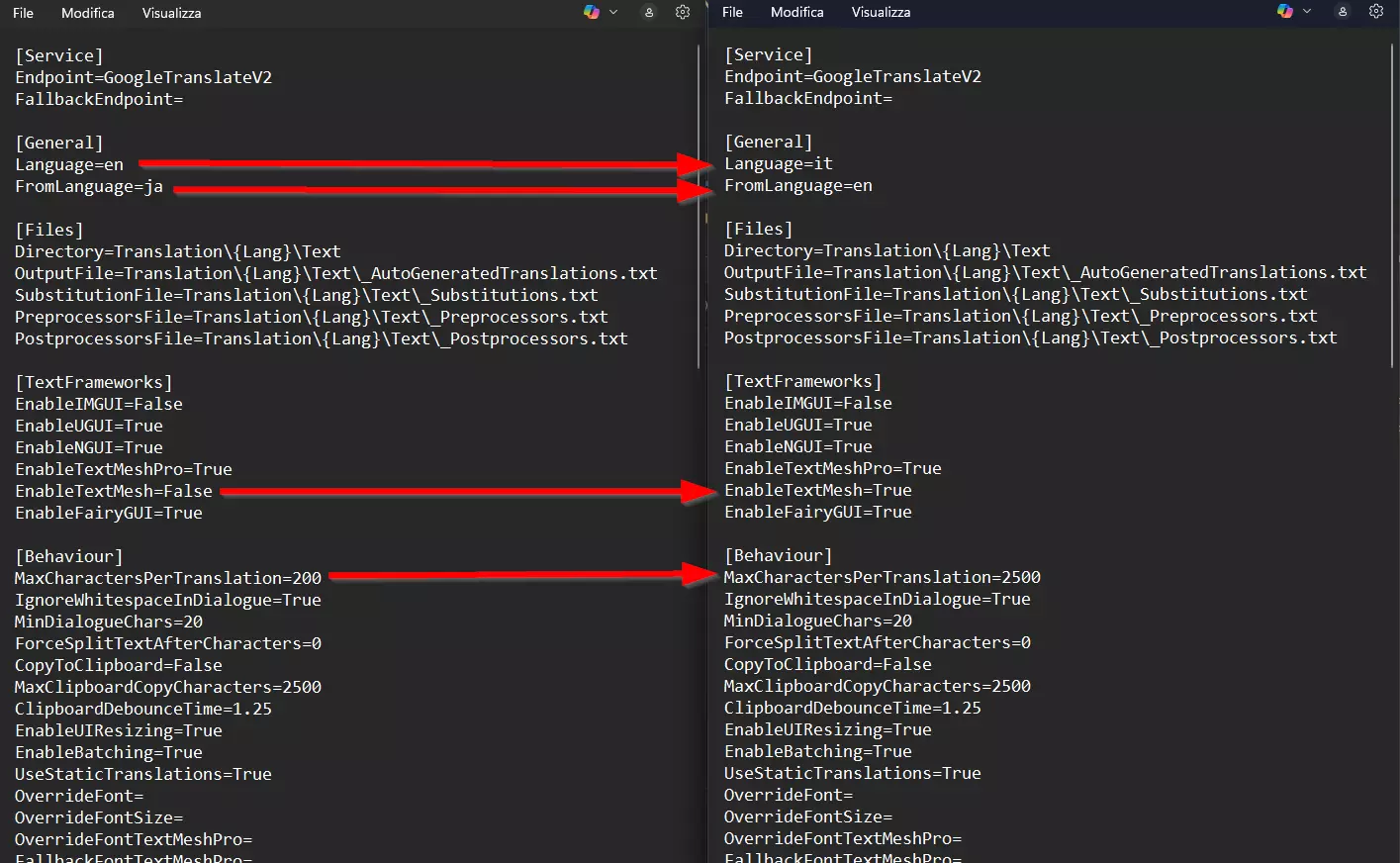Image resolution: width=1400 pixels, height=863 pixels.
Task: Click the line "EnableTextMesh=True"
Action: tap(818, 490)
